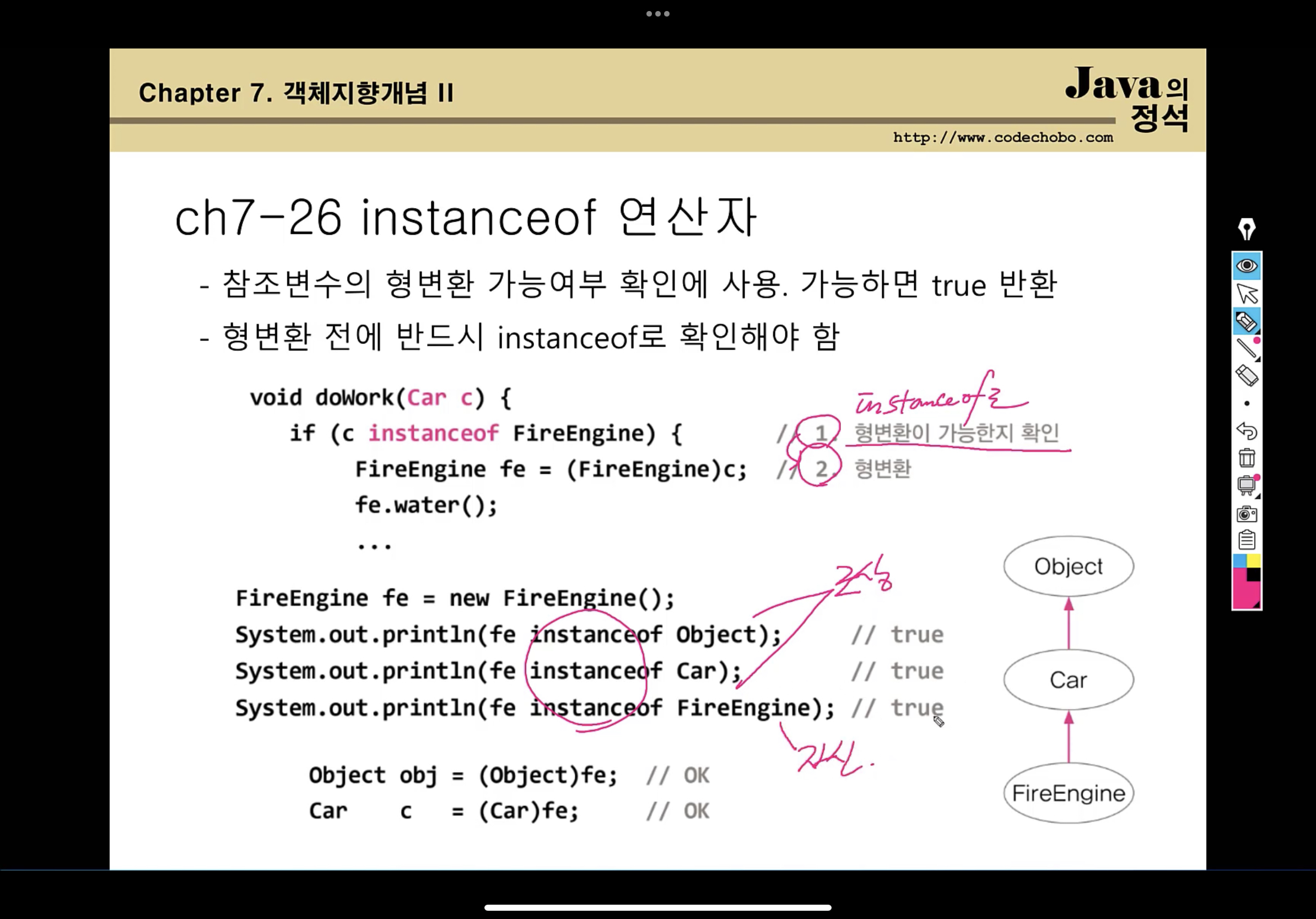This screenshot has height=919, width=1316.
Task: Click the 'Car' oval in the diagram
Action: click(x=1069, y=679)
